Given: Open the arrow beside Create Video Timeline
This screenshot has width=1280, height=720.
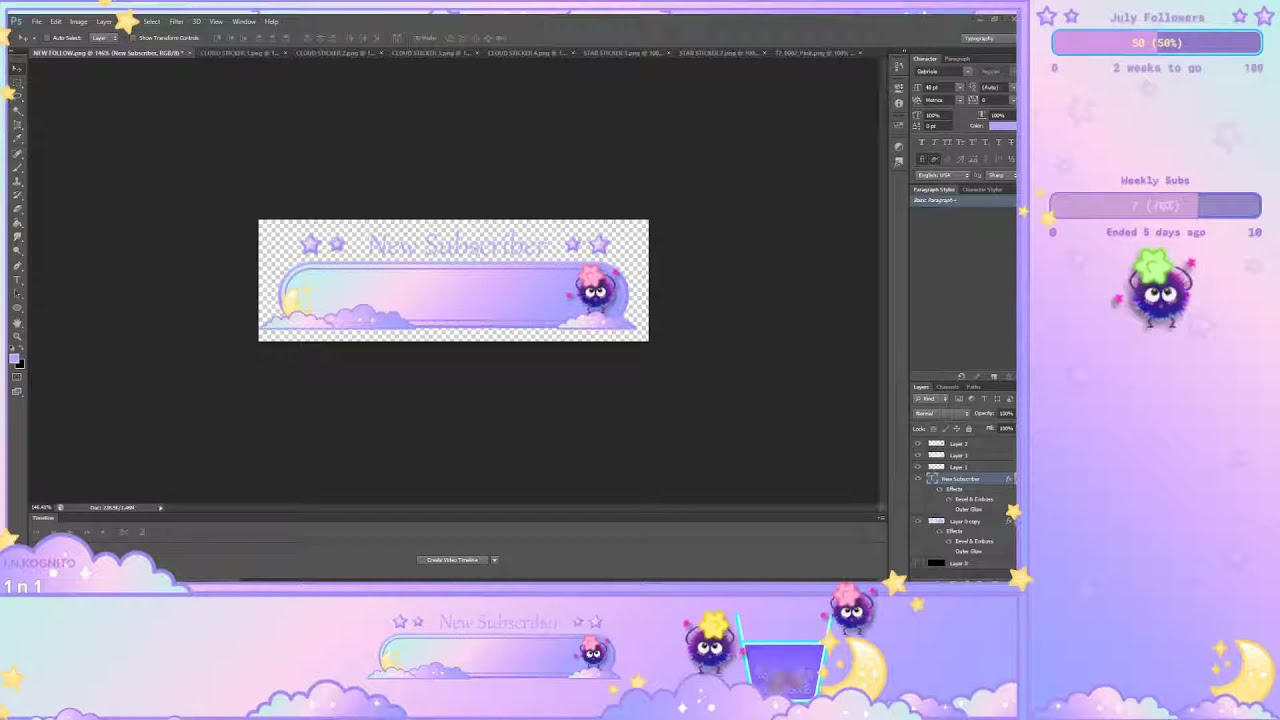Looking at the screenshot, I should [x=494, y=560].
